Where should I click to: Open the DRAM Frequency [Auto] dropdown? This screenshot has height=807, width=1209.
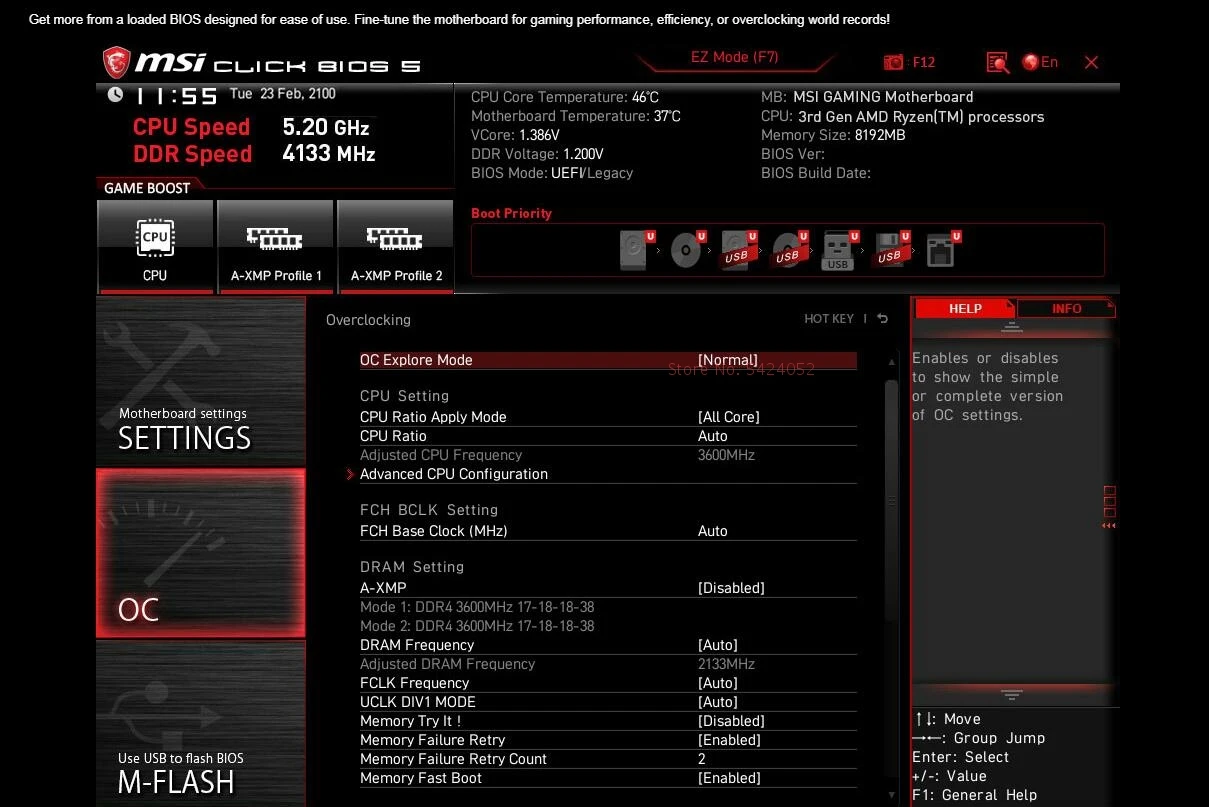[x=718, y=645]
